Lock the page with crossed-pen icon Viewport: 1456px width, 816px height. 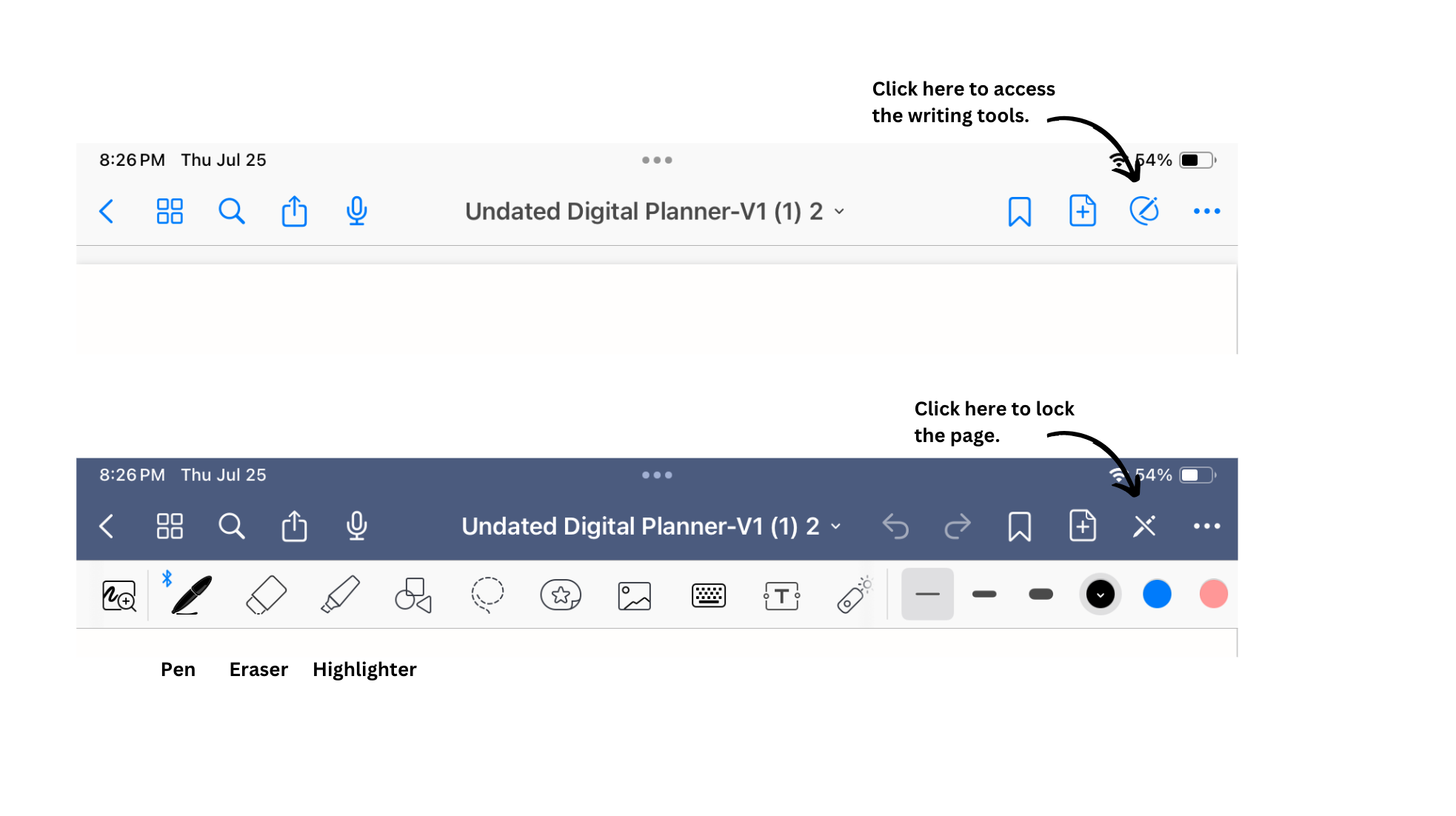click(1144, 526)
